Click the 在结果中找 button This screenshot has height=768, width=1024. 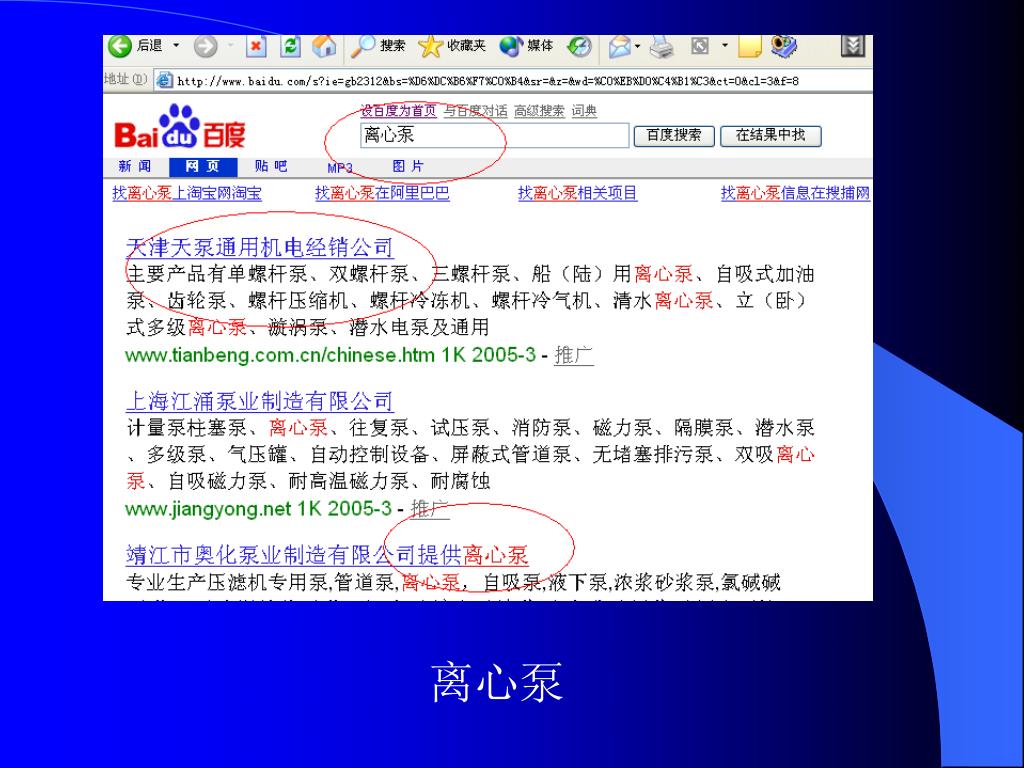pos(771,136)
